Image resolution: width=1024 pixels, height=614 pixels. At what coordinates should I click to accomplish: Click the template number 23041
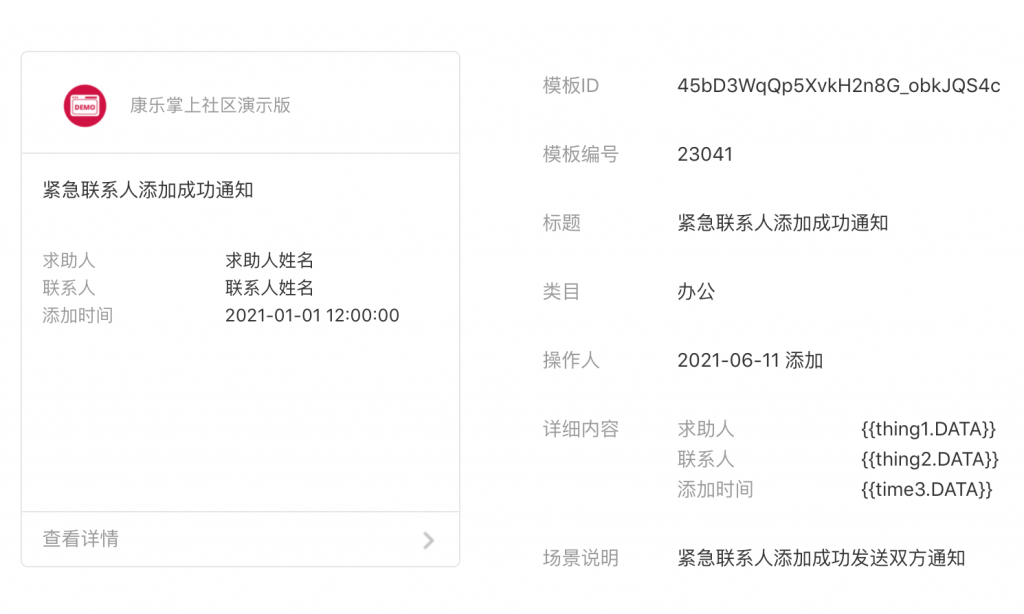click(x=705, y=154)
